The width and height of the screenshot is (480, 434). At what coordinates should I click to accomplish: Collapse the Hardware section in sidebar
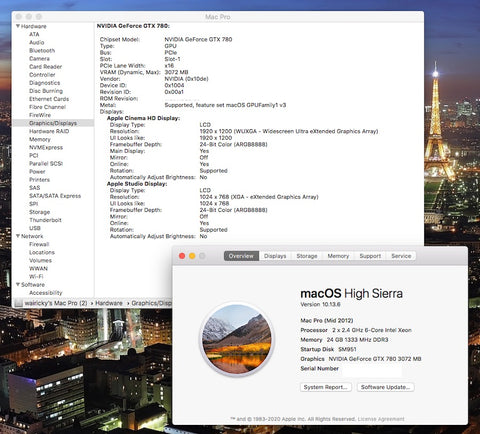point(18,26)
